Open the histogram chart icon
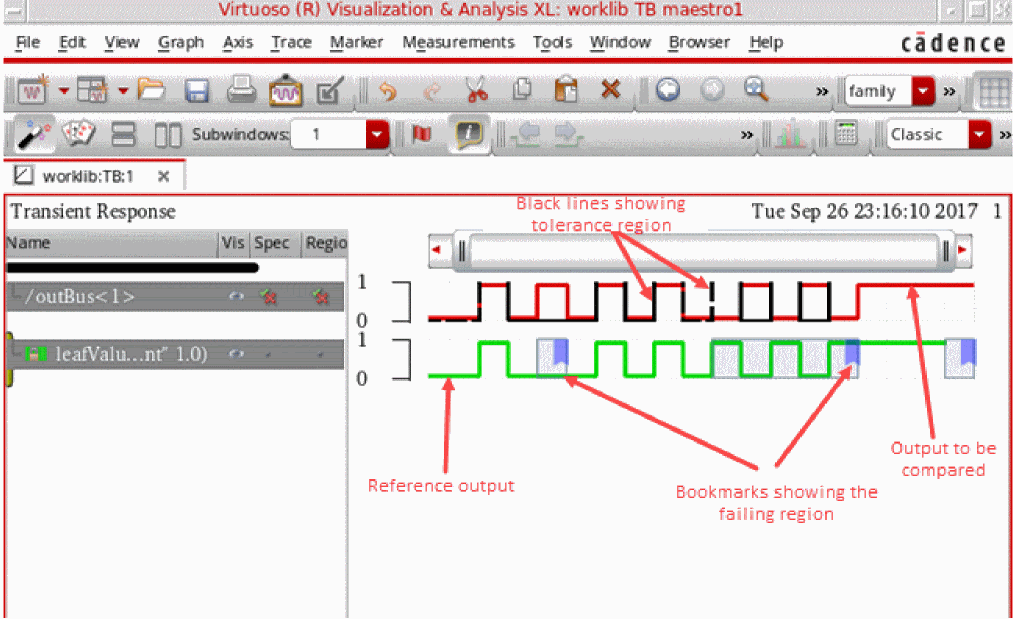Viewport: 1013px width, 619px height. tap(790, 134)
